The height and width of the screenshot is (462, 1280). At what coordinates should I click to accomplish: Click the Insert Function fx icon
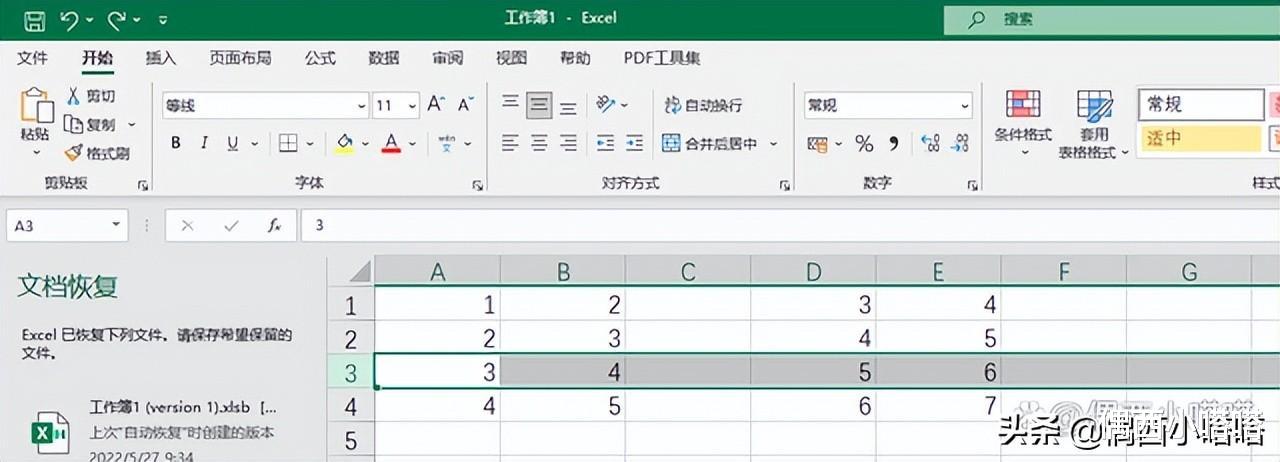pyautogui.click(x=274, y=225)
